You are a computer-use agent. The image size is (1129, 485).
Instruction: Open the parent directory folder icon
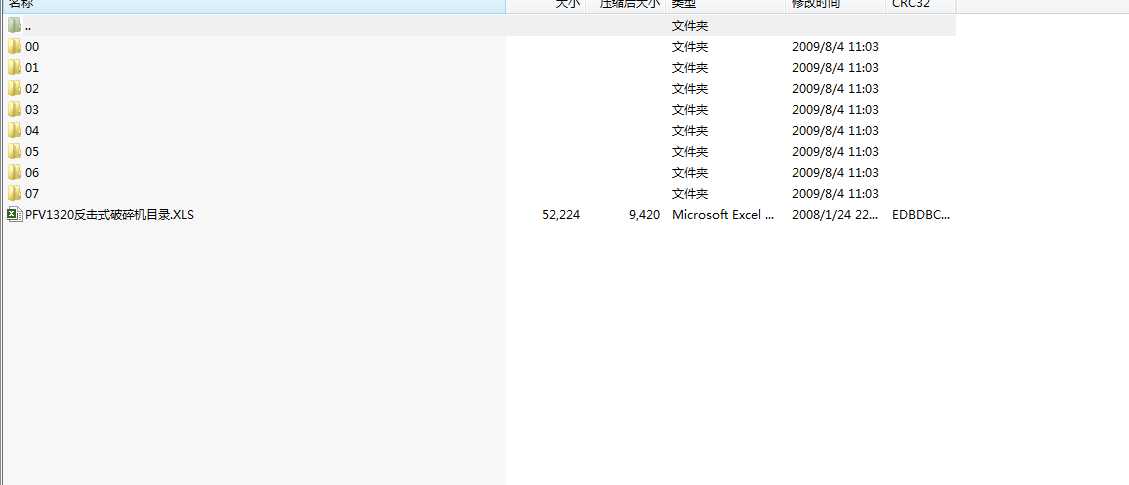point(14,26)
